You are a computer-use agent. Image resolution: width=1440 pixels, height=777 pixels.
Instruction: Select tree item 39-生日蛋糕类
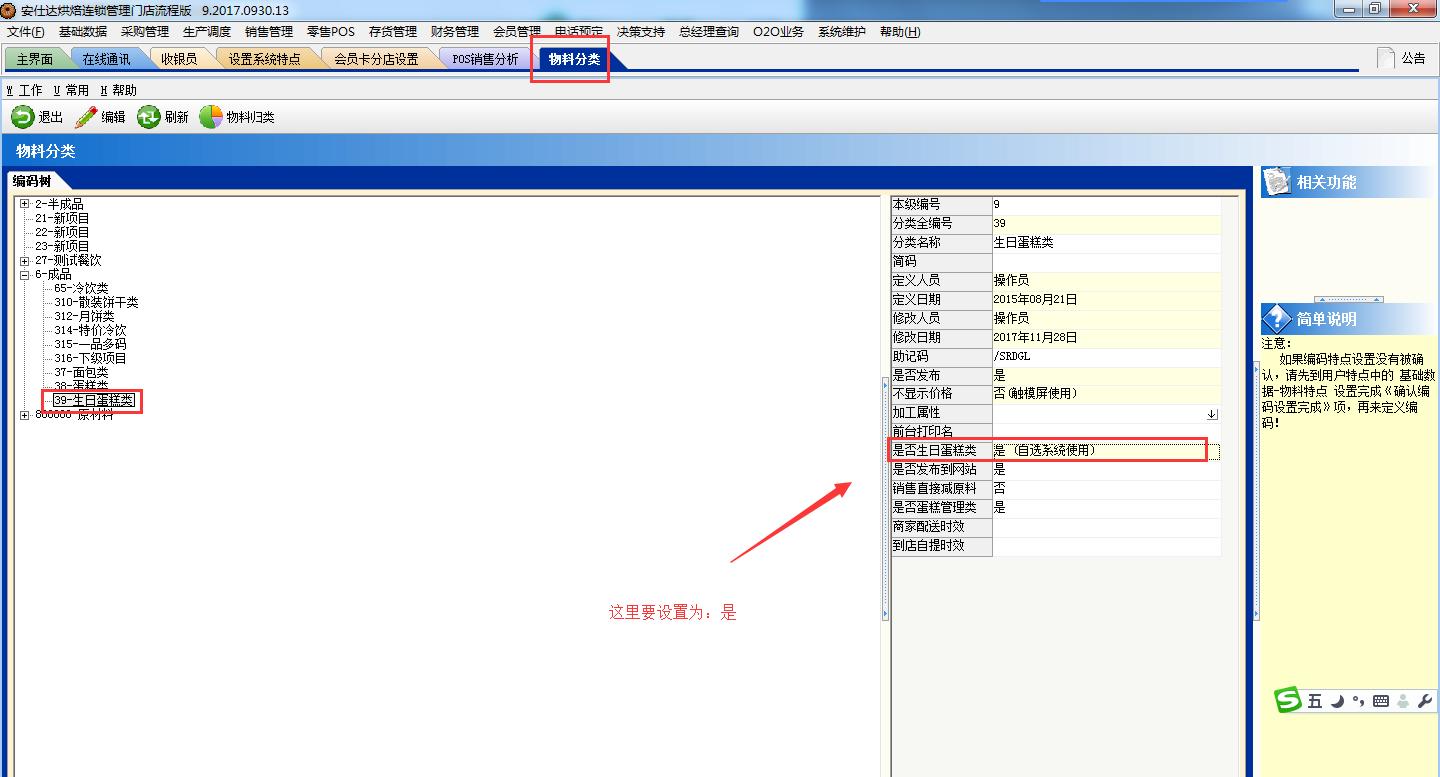(94, 400)
